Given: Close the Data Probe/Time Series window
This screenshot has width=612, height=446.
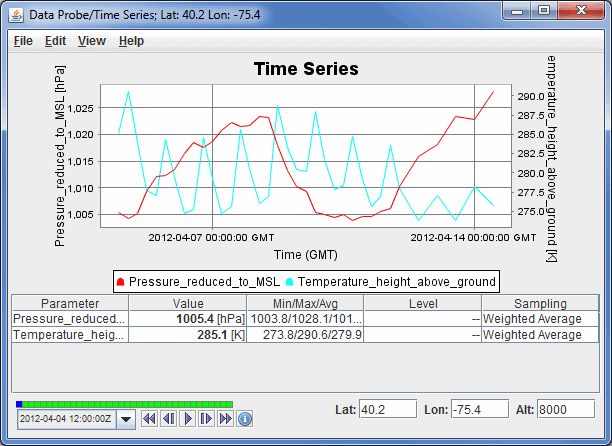Looking at the screenshot, I should tap(581, 11).
